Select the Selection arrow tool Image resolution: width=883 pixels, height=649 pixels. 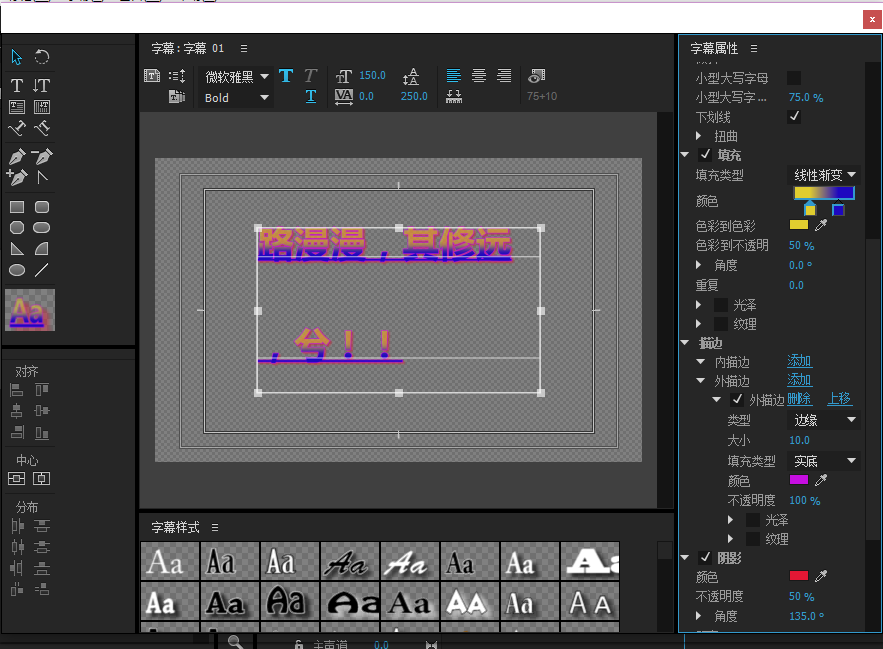click(16, 57)
